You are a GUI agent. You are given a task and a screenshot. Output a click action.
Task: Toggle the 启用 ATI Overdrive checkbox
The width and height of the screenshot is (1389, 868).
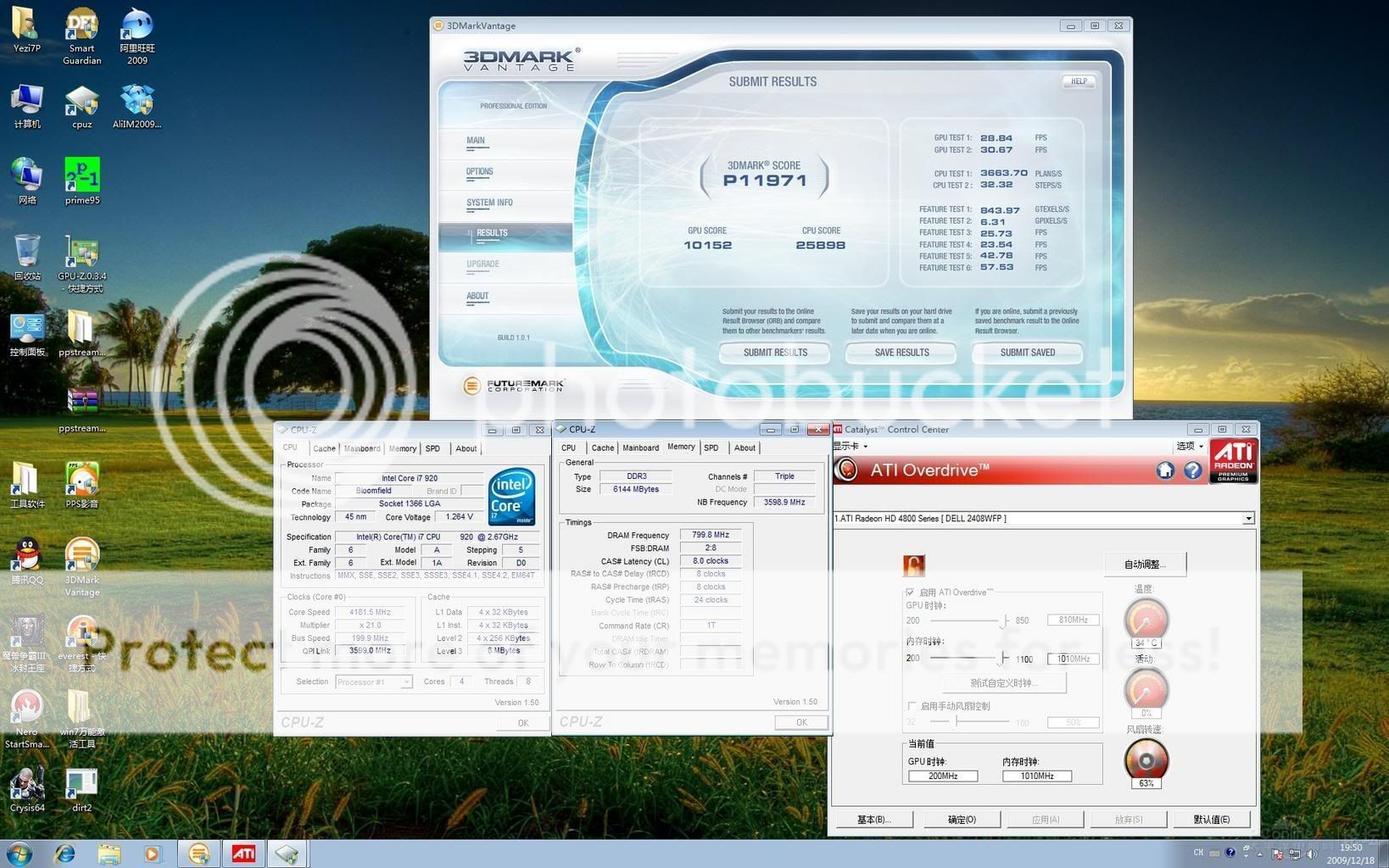tap(910, 593)
